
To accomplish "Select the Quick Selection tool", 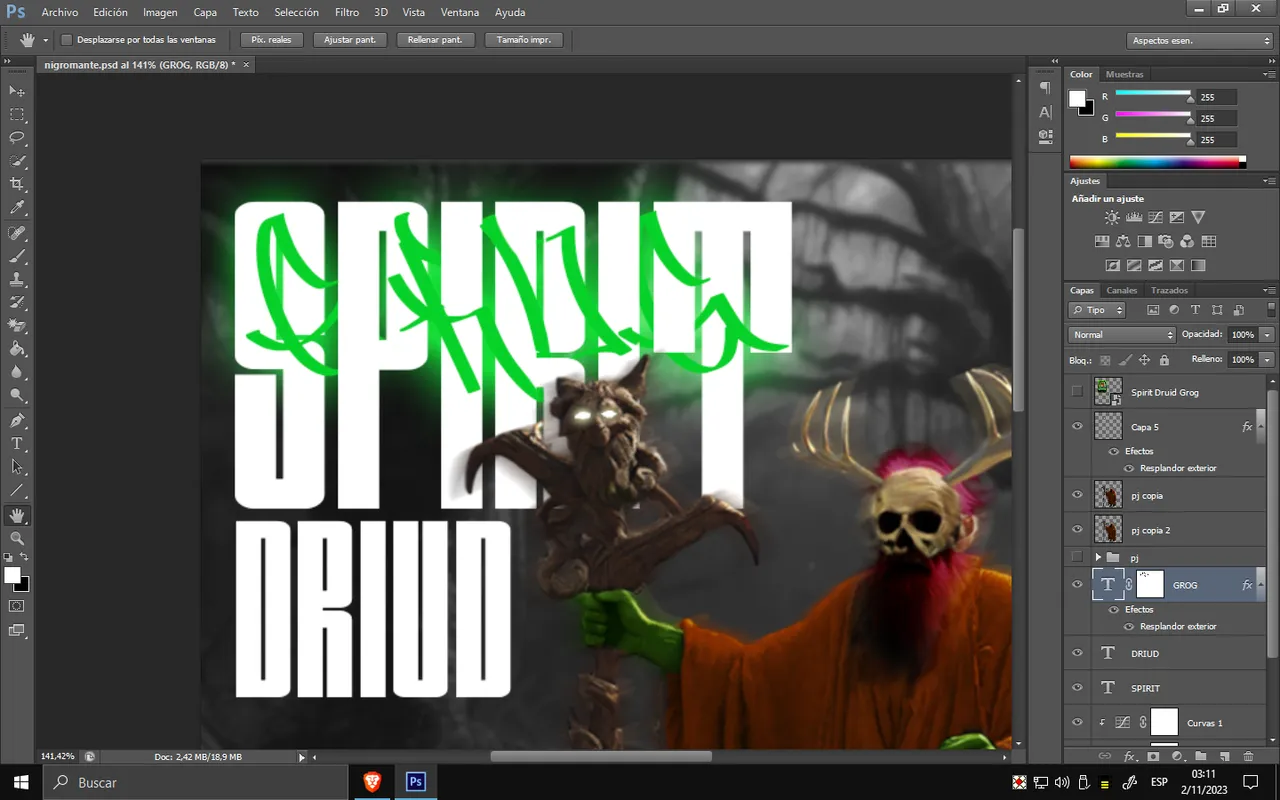I will coord(17,161).
